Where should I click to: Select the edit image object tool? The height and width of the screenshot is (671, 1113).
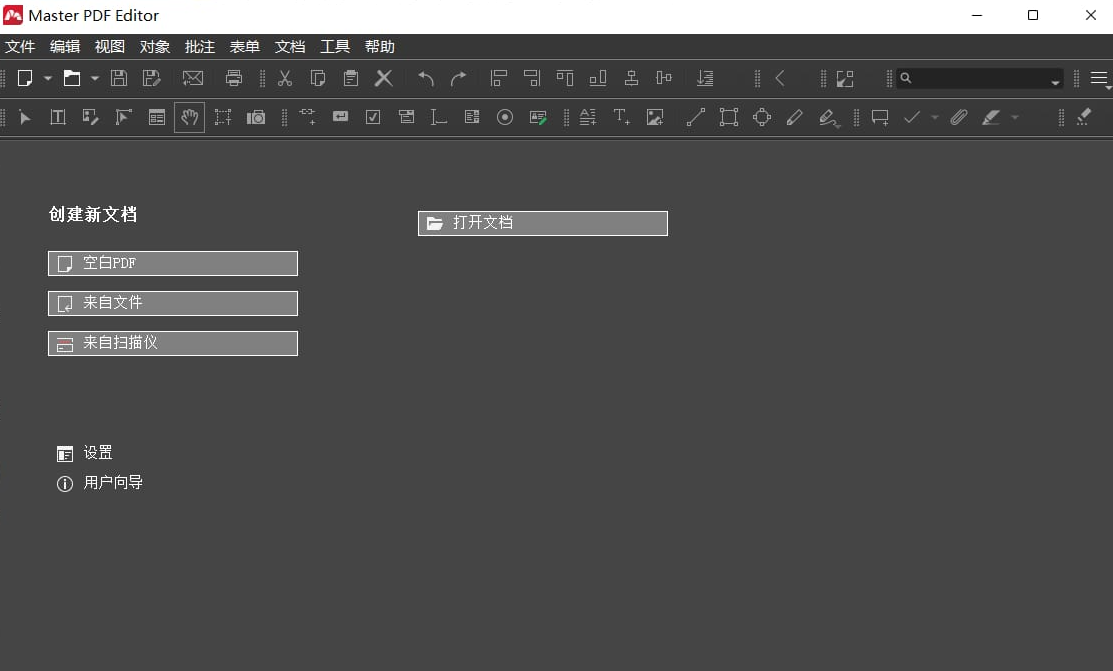[x=91, y=117]
